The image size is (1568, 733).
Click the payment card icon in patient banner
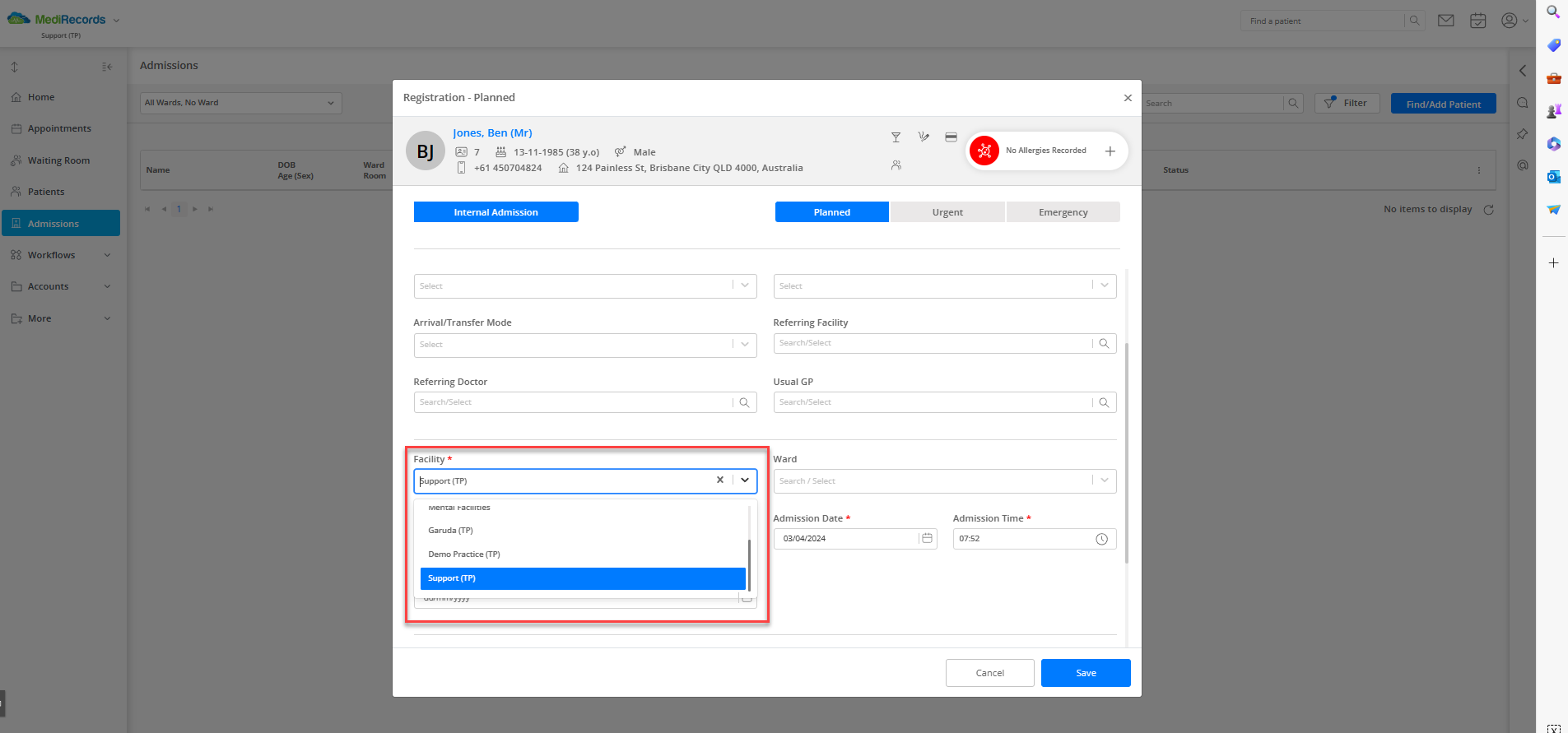tap(951, 137)
